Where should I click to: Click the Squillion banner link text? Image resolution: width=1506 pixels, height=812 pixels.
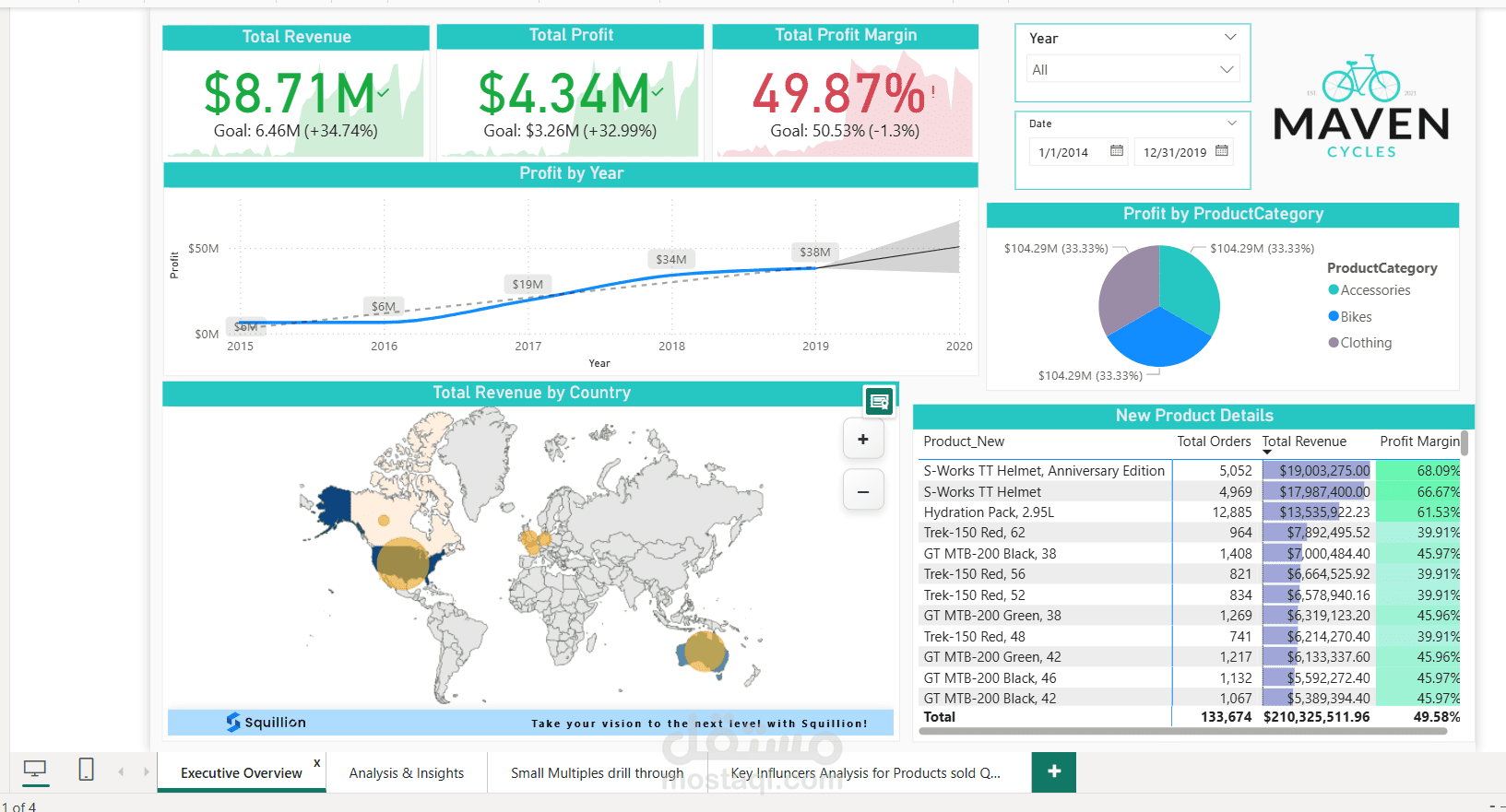pos(699,724)
